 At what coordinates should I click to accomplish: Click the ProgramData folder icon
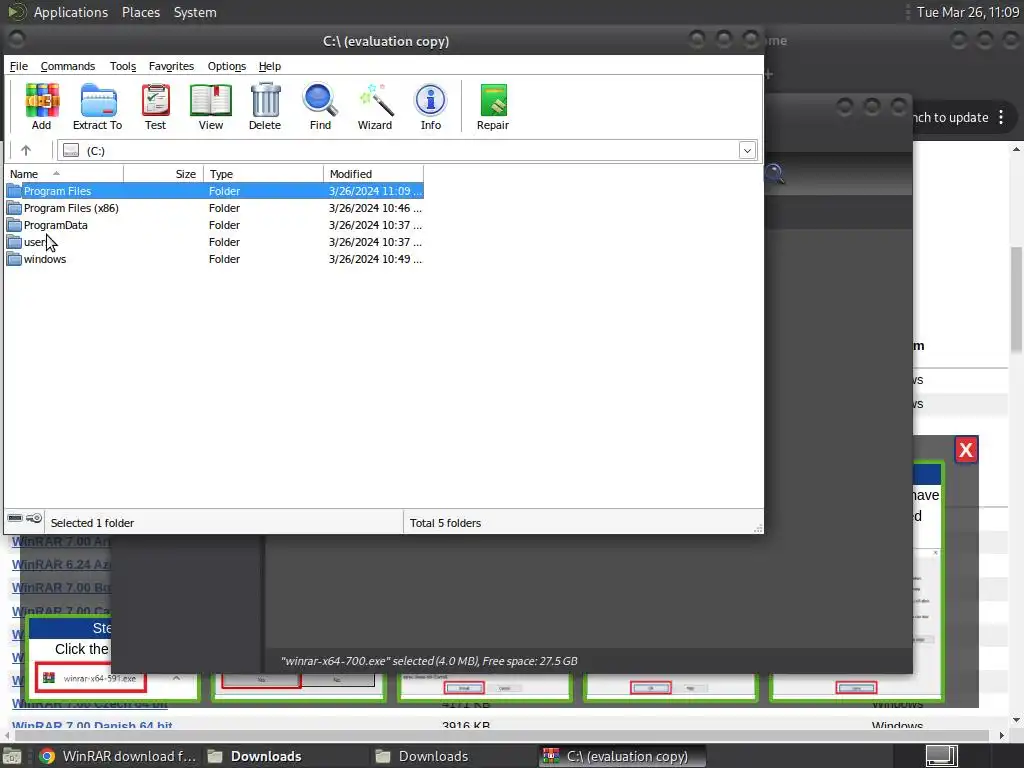coord(14,225)
